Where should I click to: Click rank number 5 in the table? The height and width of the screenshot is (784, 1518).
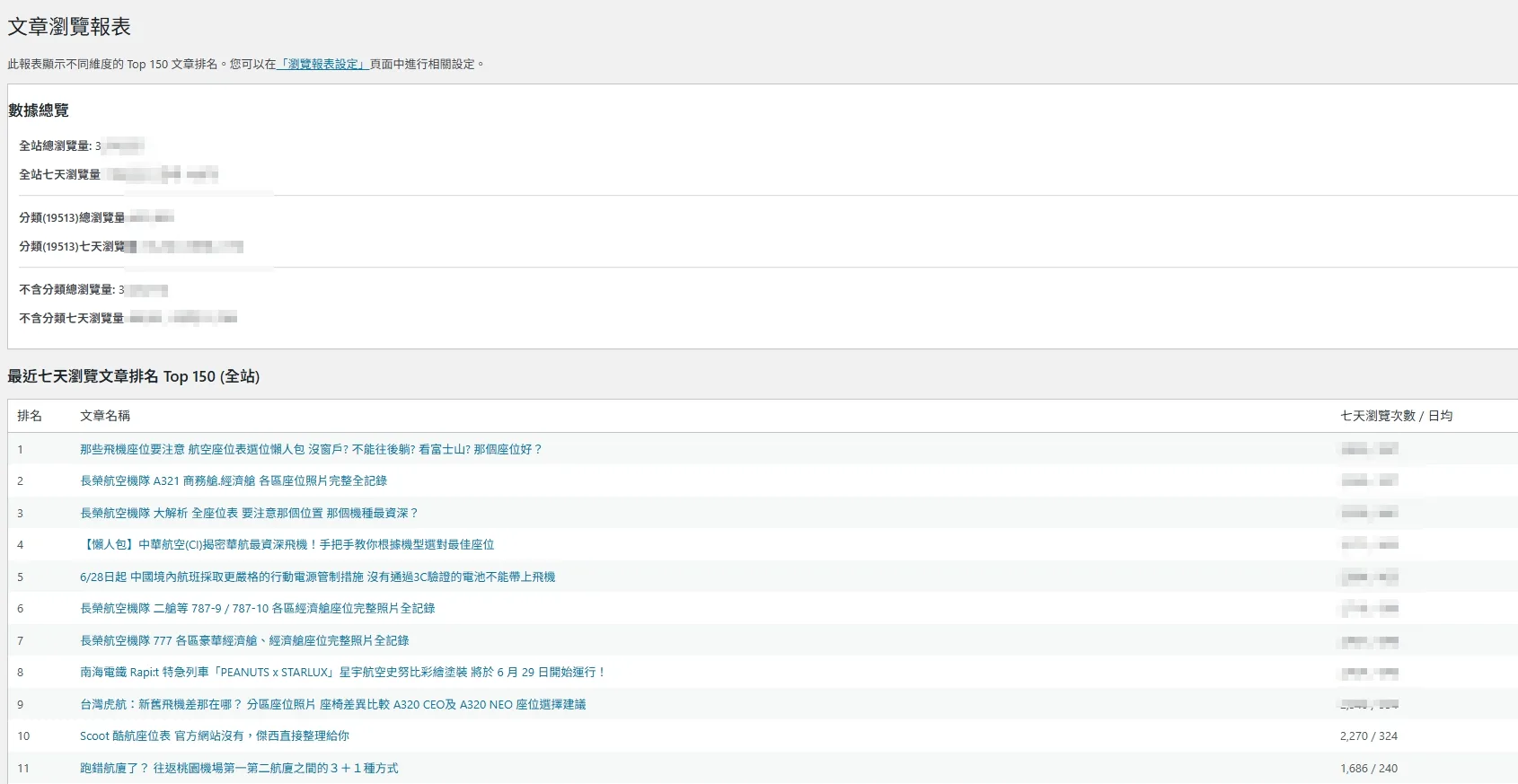coord(20,577)
